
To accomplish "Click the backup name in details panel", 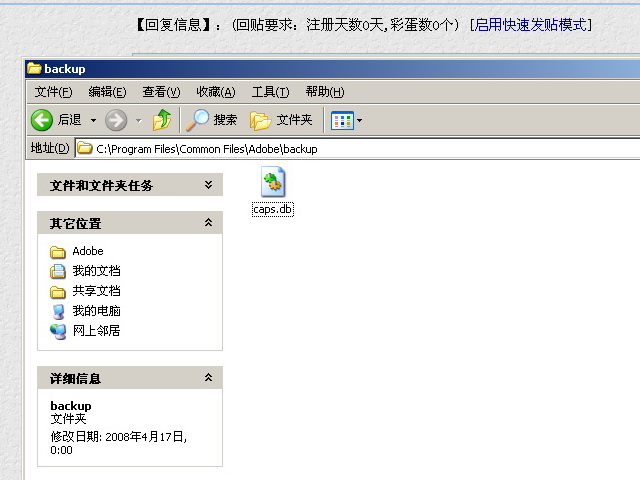I will point(71,406).
